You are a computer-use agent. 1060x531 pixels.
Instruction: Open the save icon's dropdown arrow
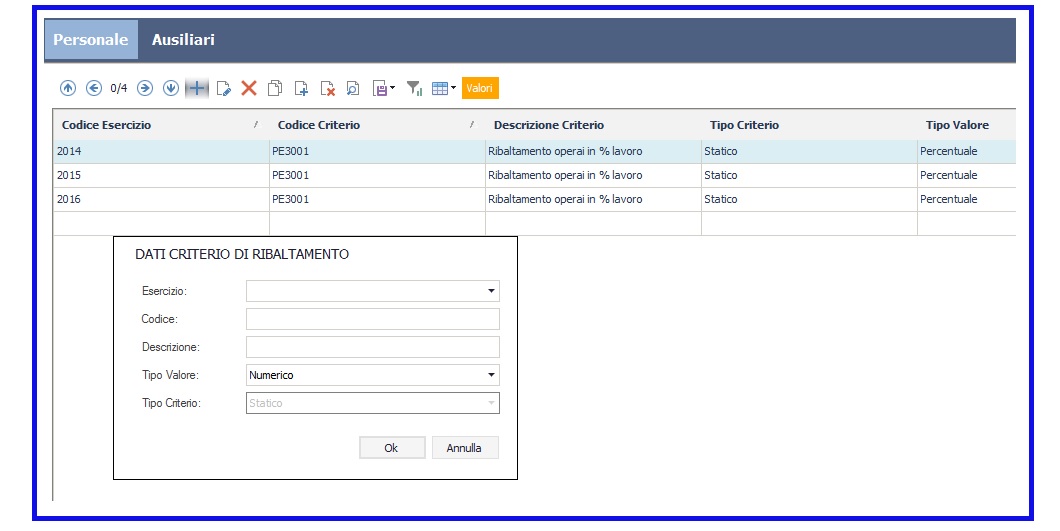(393, 87)
